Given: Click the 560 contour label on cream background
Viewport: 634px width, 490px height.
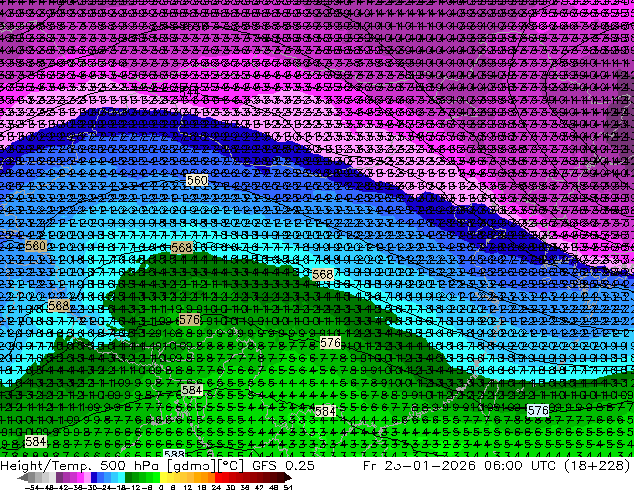Looking at the screenshot, I should pyautogui.click(x=197, y=180).
